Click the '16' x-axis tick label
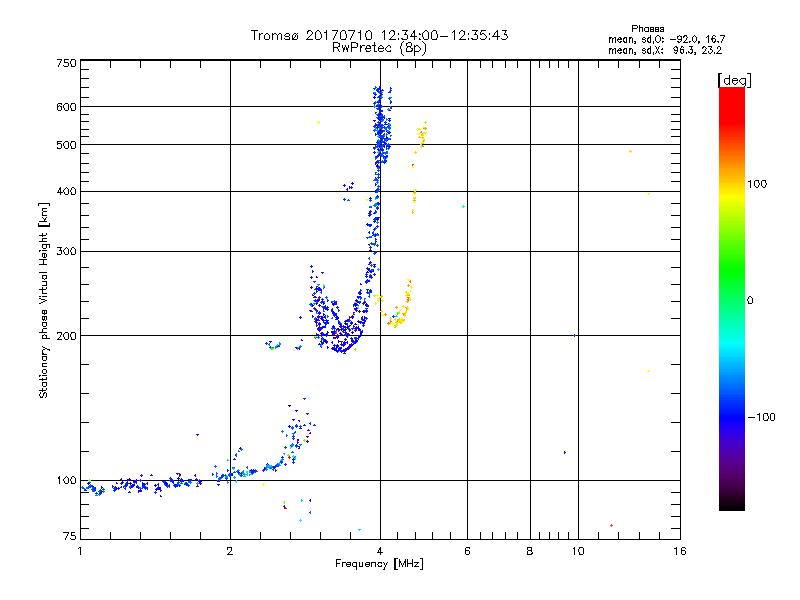Image resolution: width=800 pixels, height=600 pixels. tap(680, 551)
